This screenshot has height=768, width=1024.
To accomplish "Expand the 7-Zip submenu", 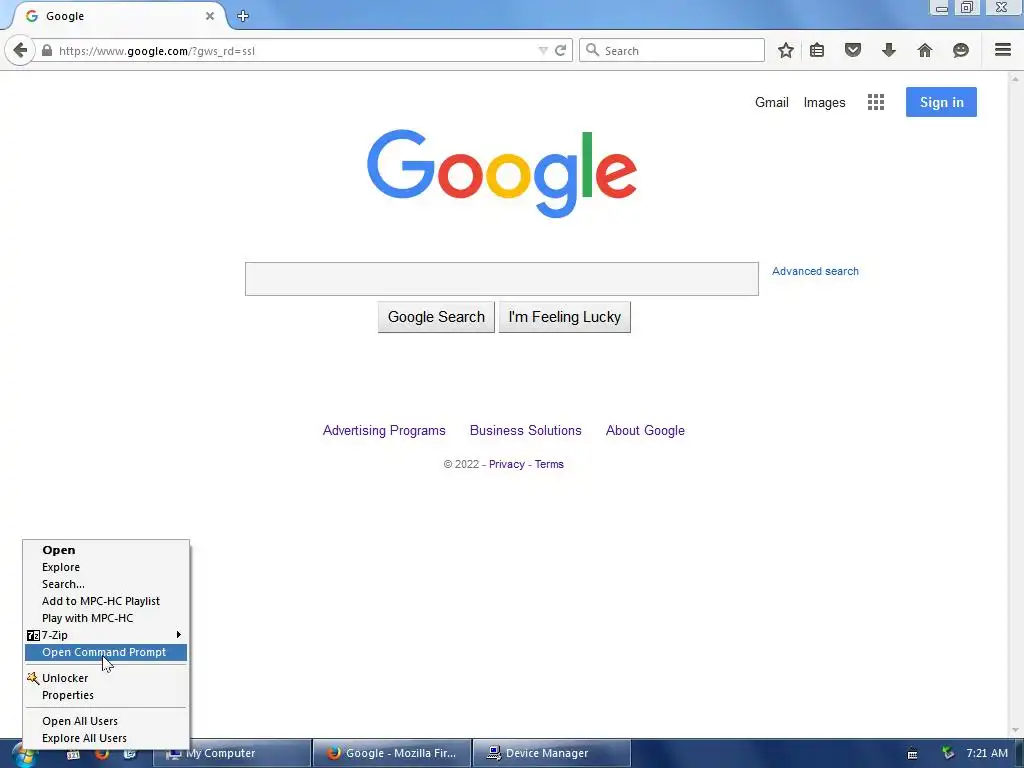I will (106, 635).
